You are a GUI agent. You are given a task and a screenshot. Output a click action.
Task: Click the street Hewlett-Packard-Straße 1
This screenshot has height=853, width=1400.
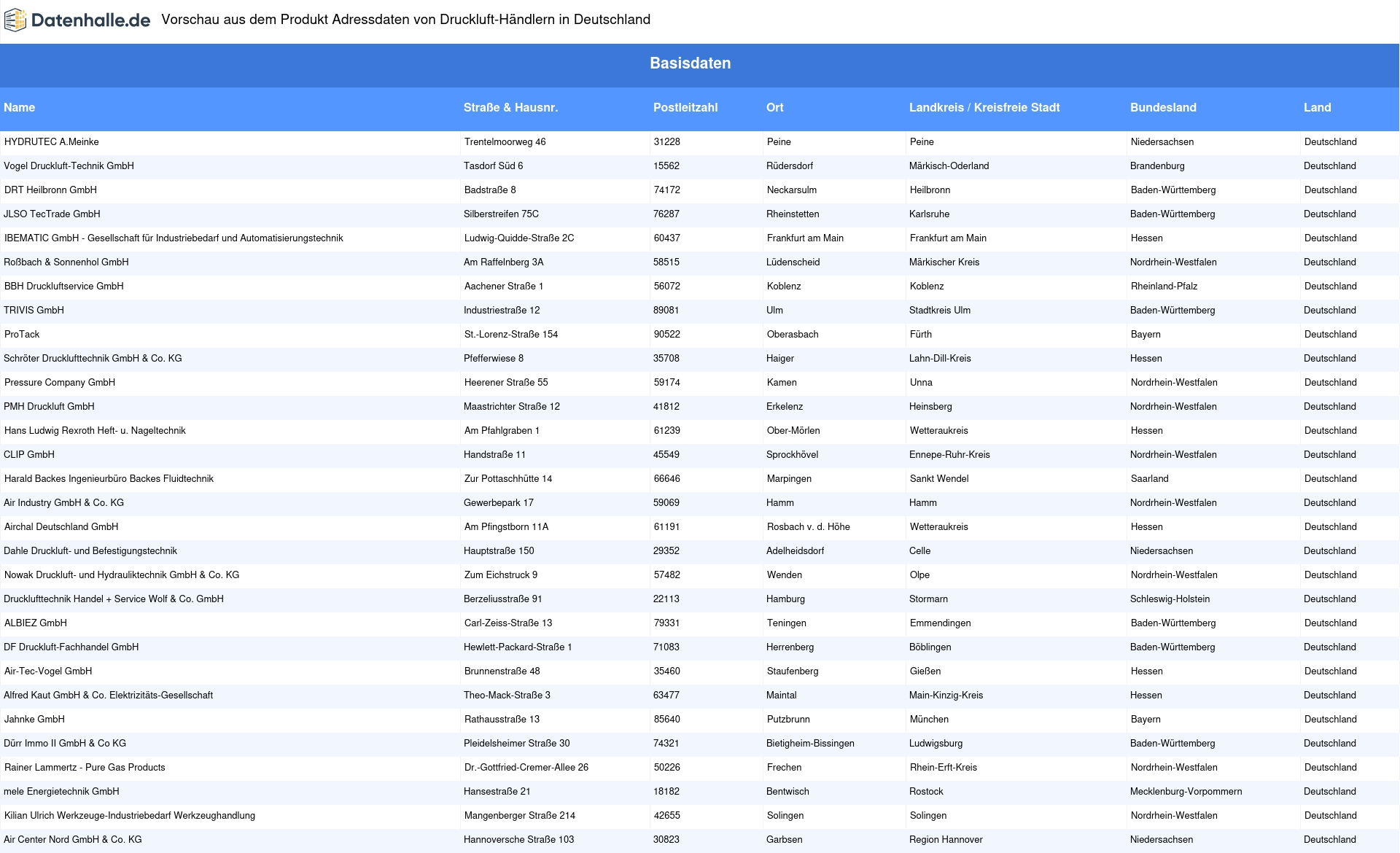(x=518, y=647)
